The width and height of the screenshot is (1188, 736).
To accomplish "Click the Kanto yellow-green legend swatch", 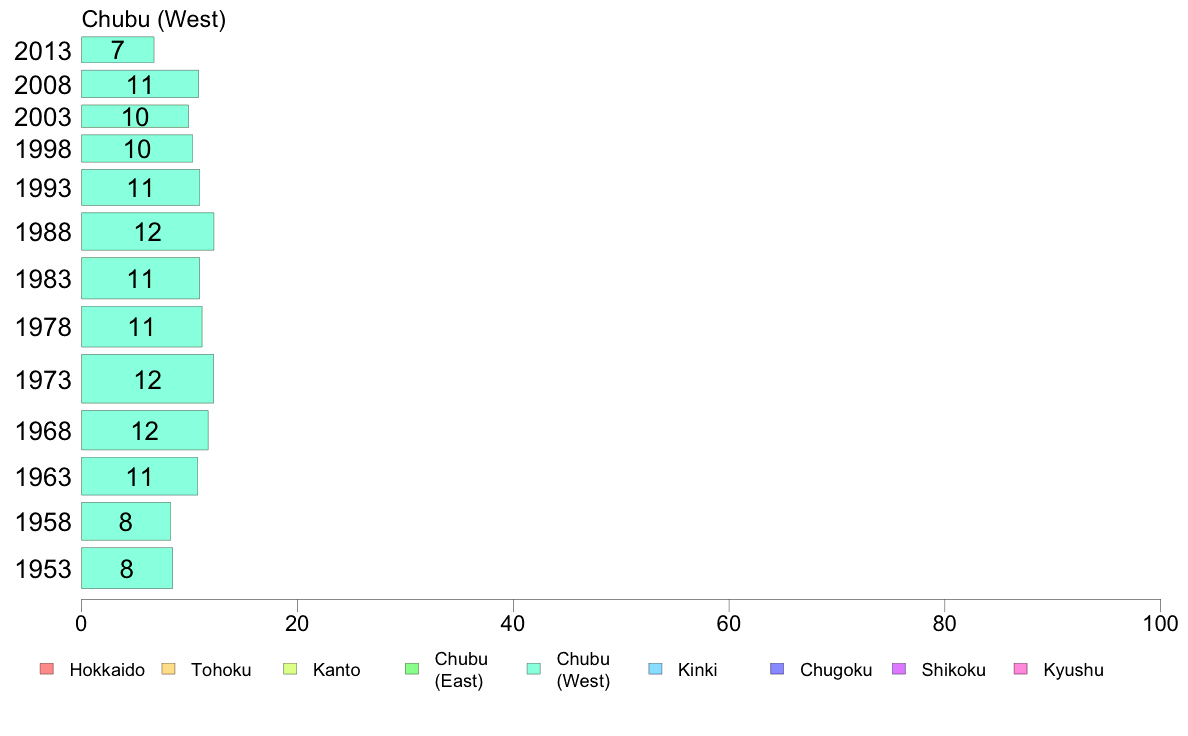I will click(x=290, y=669).
